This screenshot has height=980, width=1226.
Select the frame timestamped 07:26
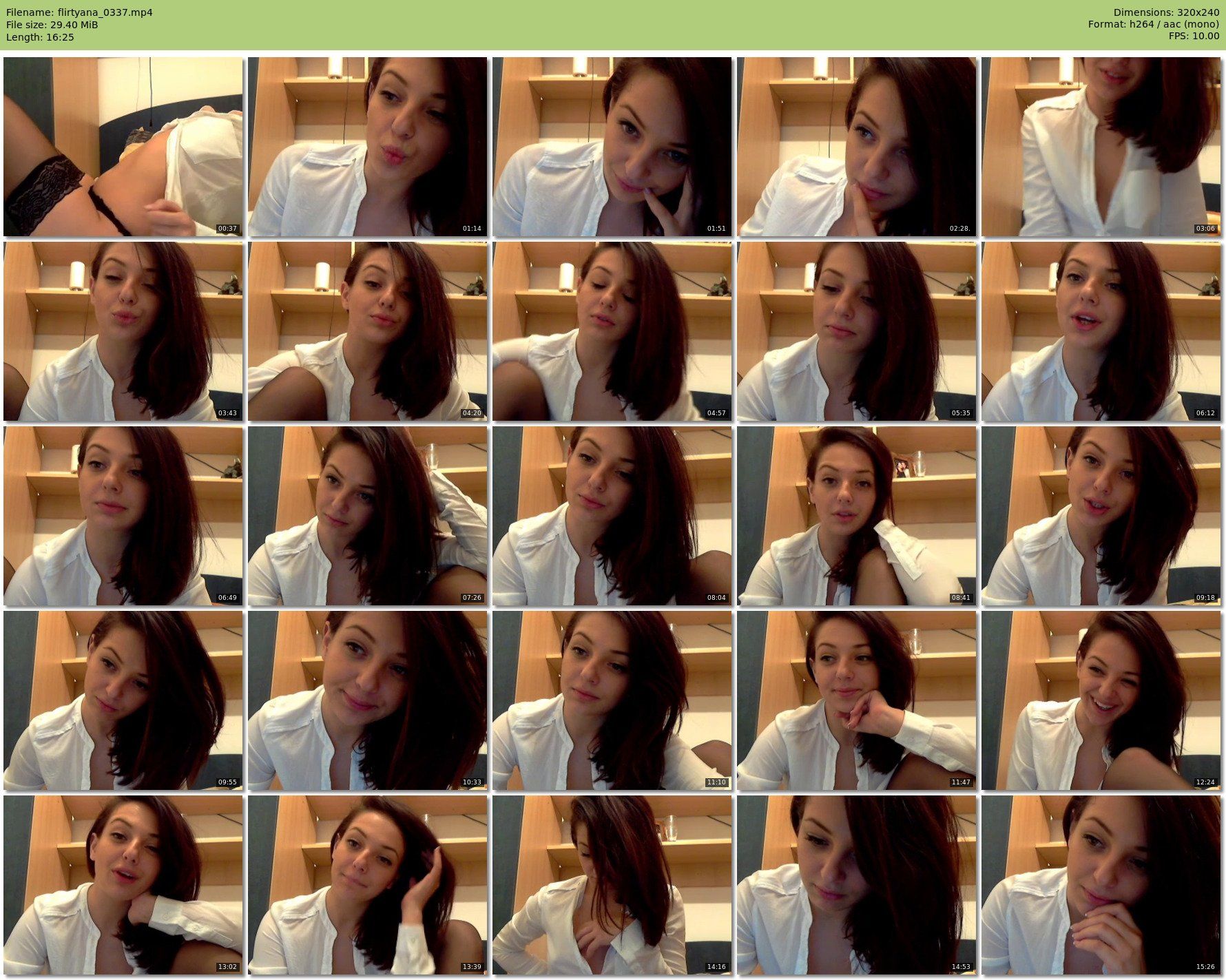coord(367,516)
